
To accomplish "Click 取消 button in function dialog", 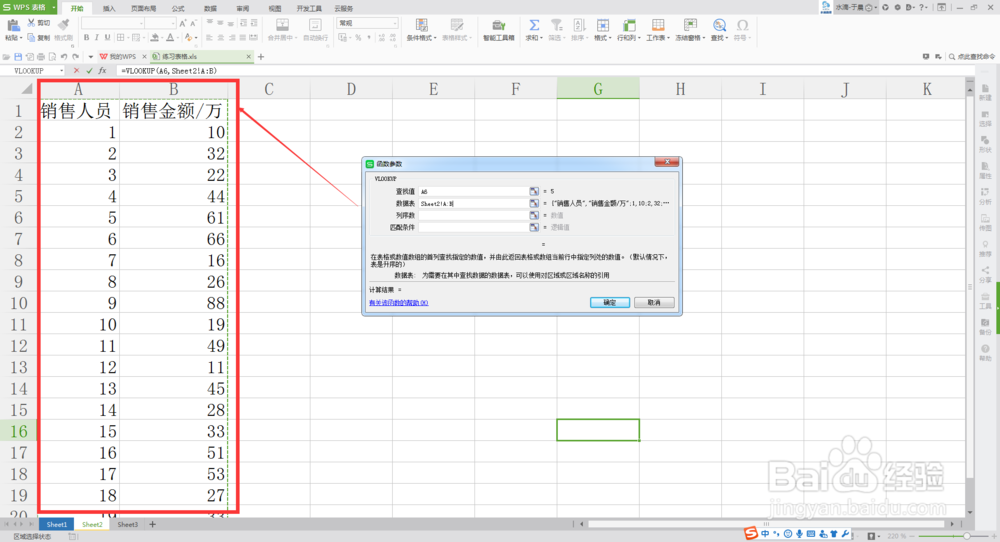I will [x=654, y=302].
